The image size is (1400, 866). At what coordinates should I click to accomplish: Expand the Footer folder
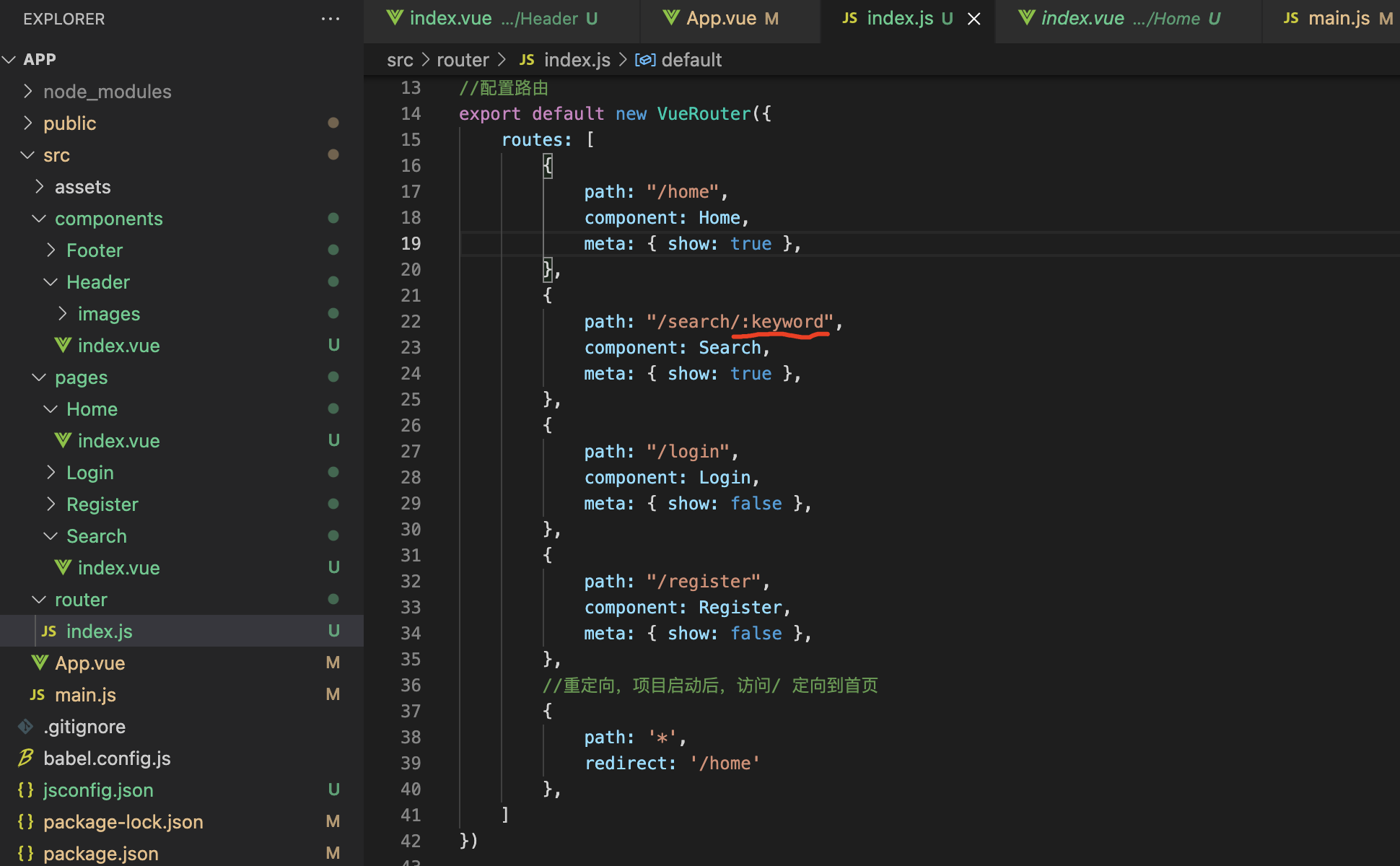tap(51, 250)
